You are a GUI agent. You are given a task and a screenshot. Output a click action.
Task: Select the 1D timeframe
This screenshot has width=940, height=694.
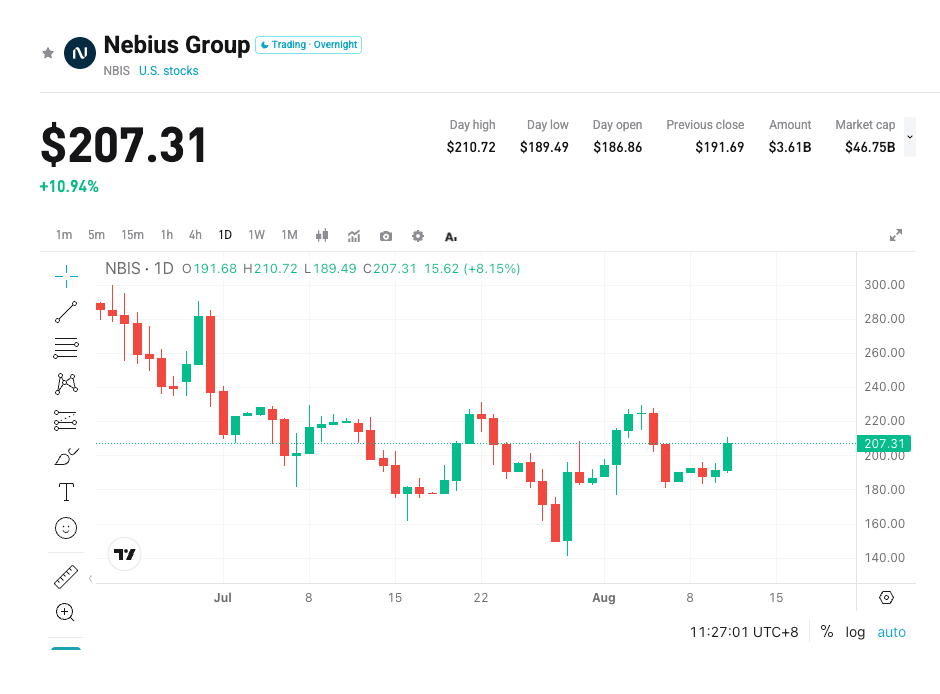(225, 235)
